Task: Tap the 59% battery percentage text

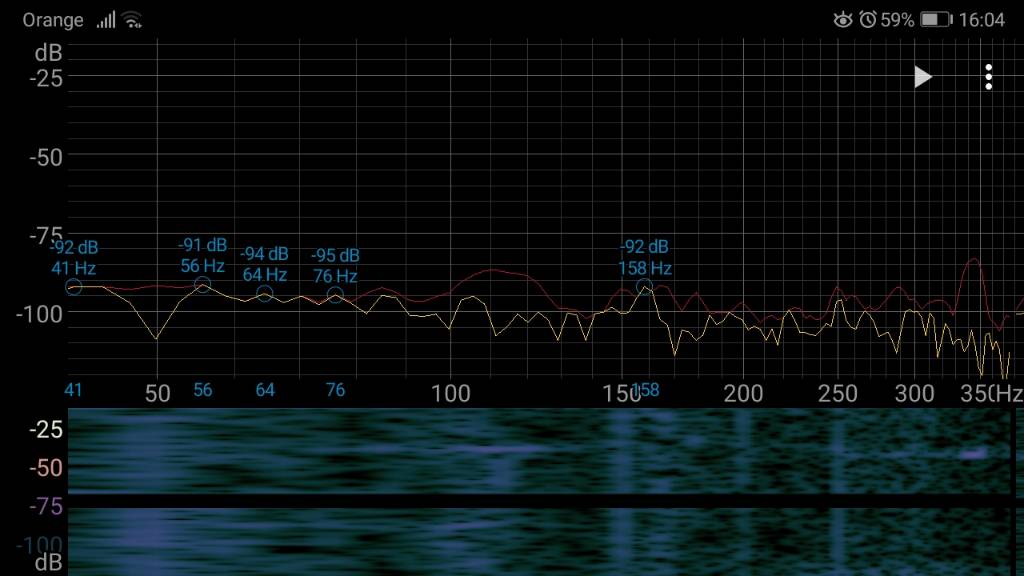Action: click(x=897, y=20)
